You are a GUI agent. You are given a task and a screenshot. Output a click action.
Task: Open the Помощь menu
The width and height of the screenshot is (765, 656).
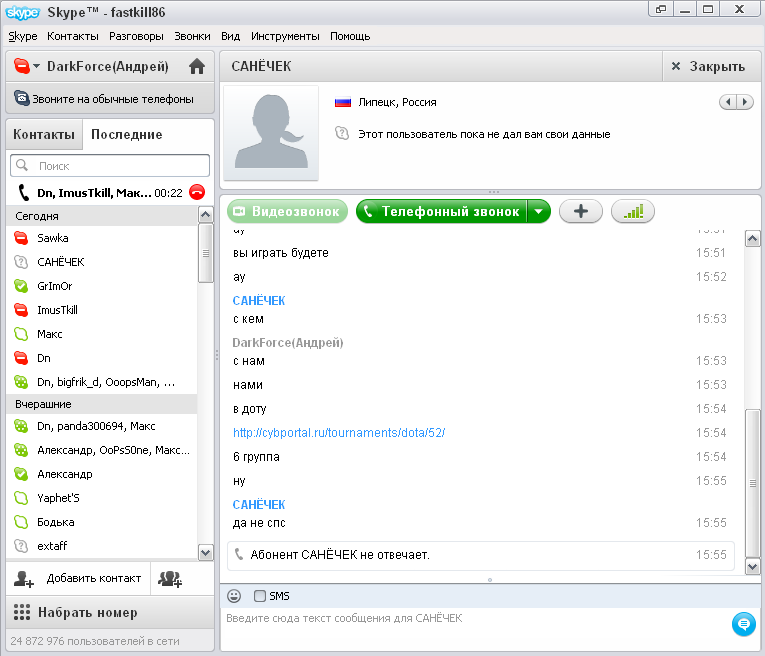[x=350, y=36]
